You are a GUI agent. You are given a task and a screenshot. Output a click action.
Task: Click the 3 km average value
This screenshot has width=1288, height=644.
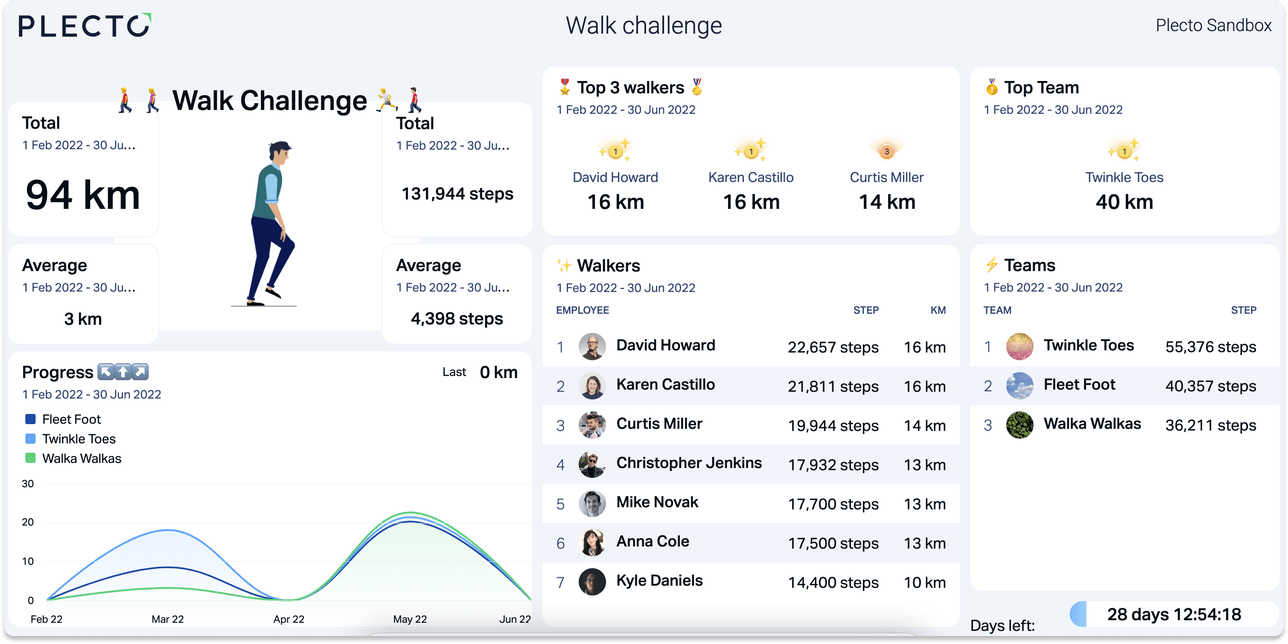point(83,319)
